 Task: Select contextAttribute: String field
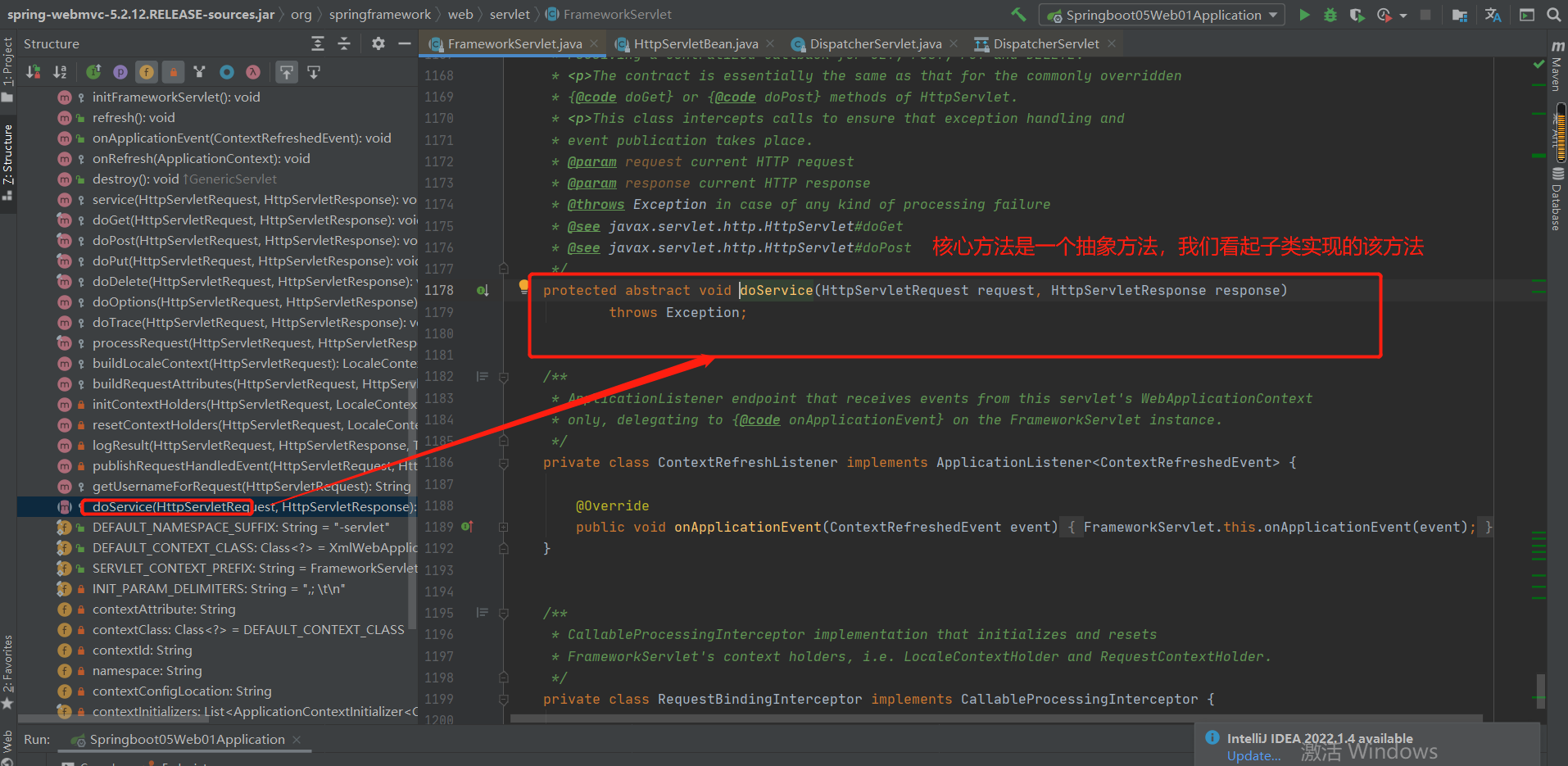tap(164, 610)
